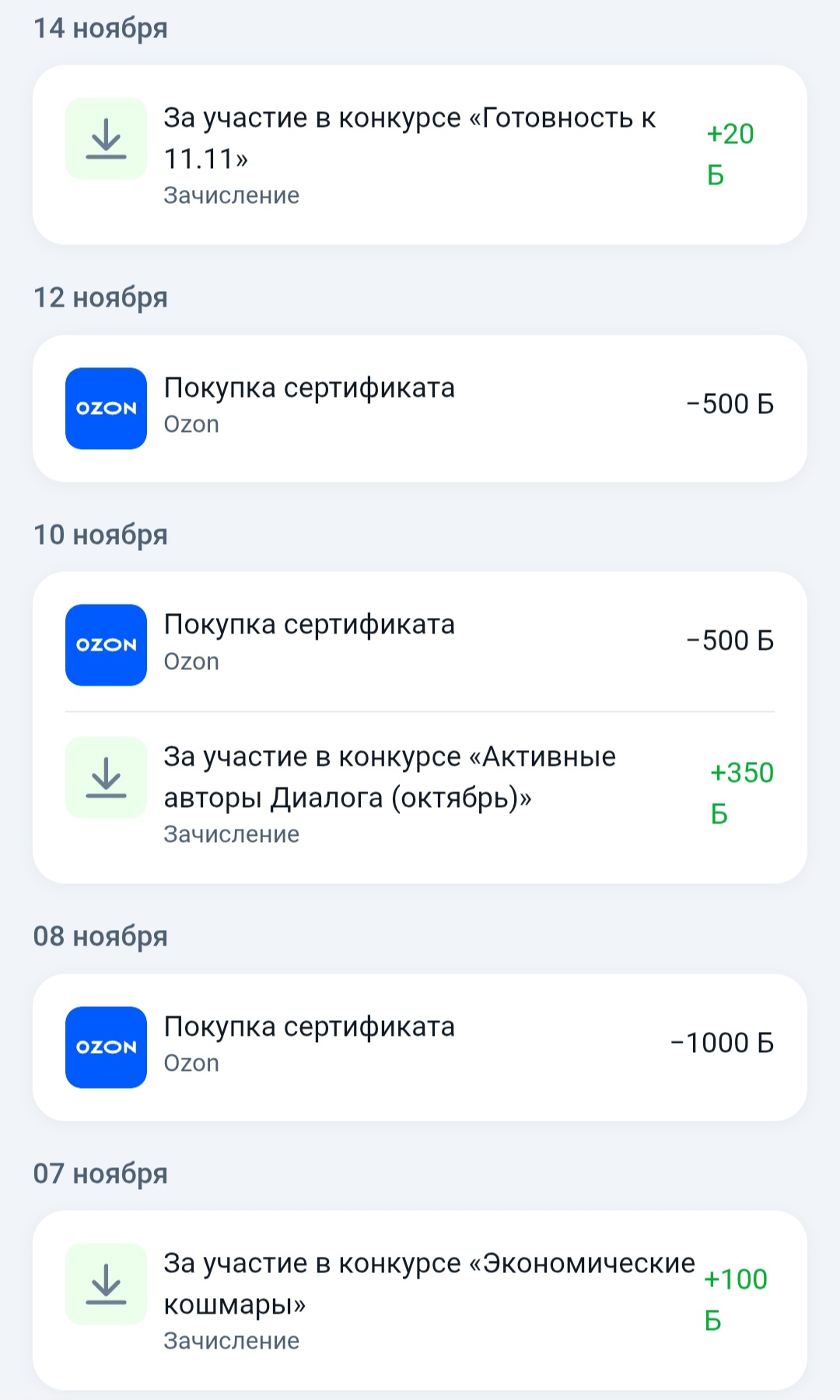Click the −500 Б amount under 12 ноября

pyautogui.click(x=730, y=404)
